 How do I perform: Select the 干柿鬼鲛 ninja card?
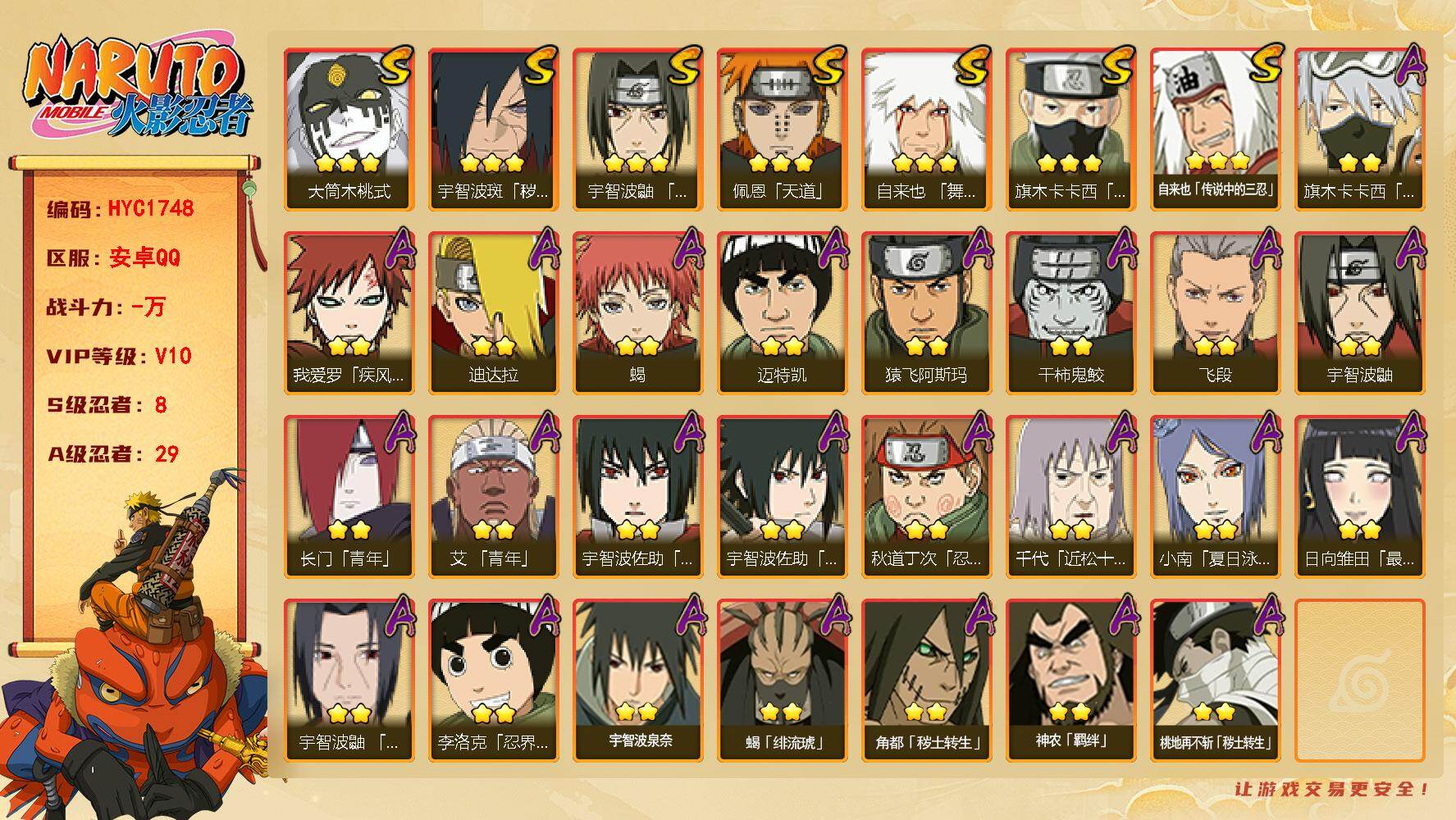click(1070, 313)
